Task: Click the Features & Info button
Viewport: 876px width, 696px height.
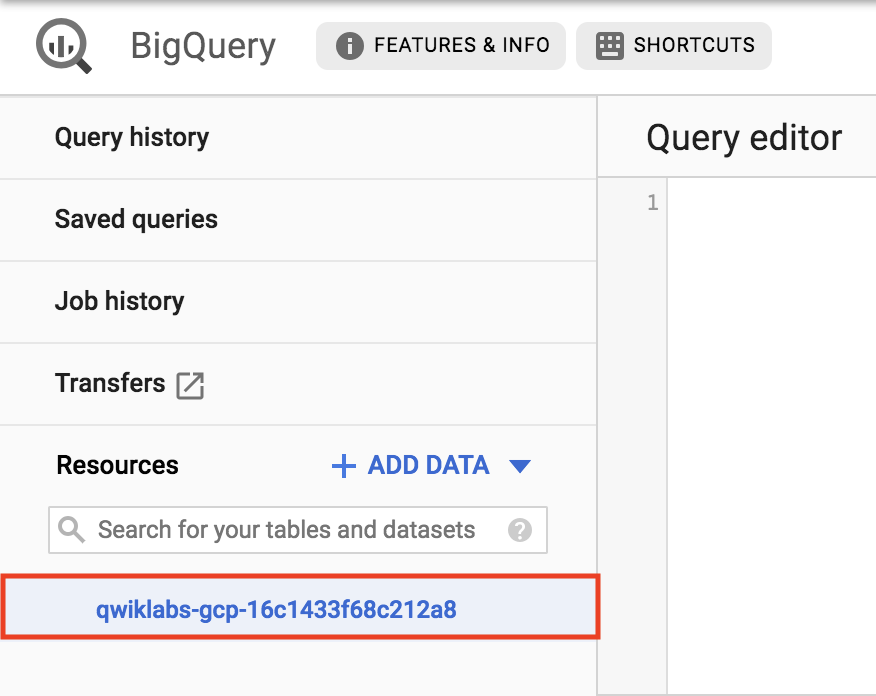Action: coord(441,46)
